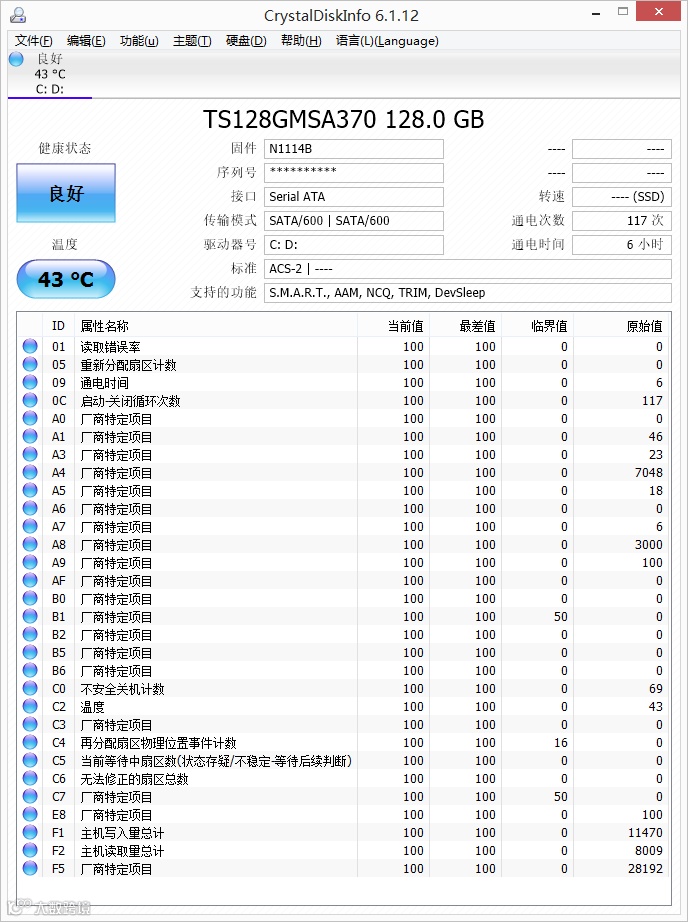Click the 最差值 column header

[x=465, y=326]
